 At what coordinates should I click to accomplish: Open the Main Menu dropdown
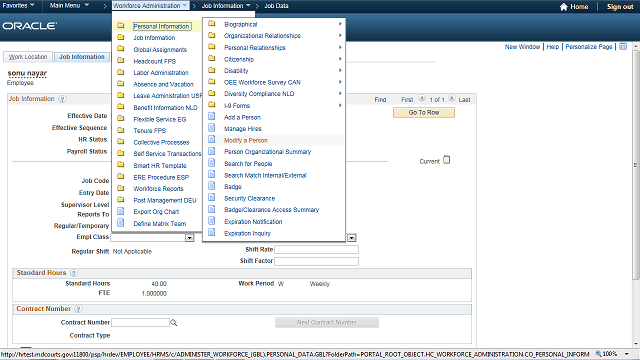click(69, 6)
